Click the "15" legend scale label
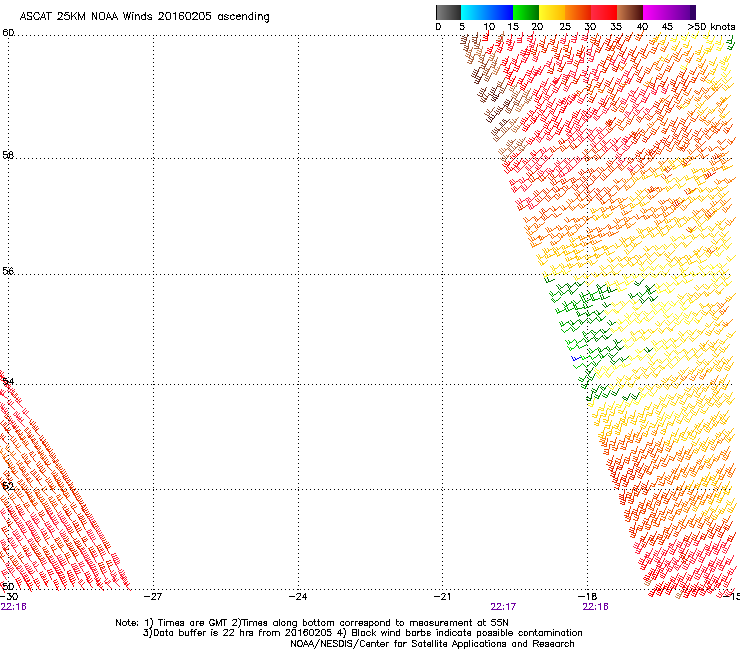740x650 pixels. tap(513, 27)
